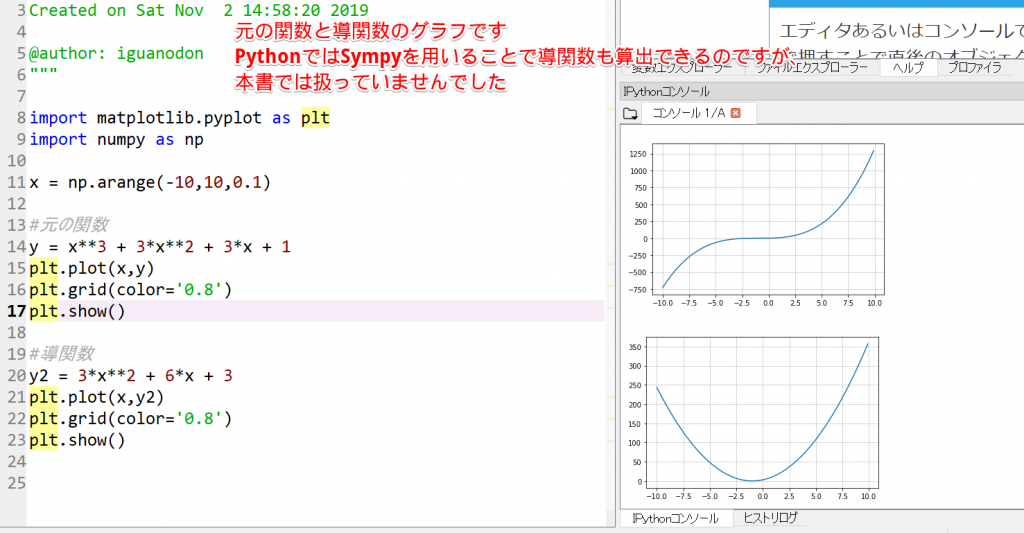Close the コンソール 1/A tab

(735, 113)
